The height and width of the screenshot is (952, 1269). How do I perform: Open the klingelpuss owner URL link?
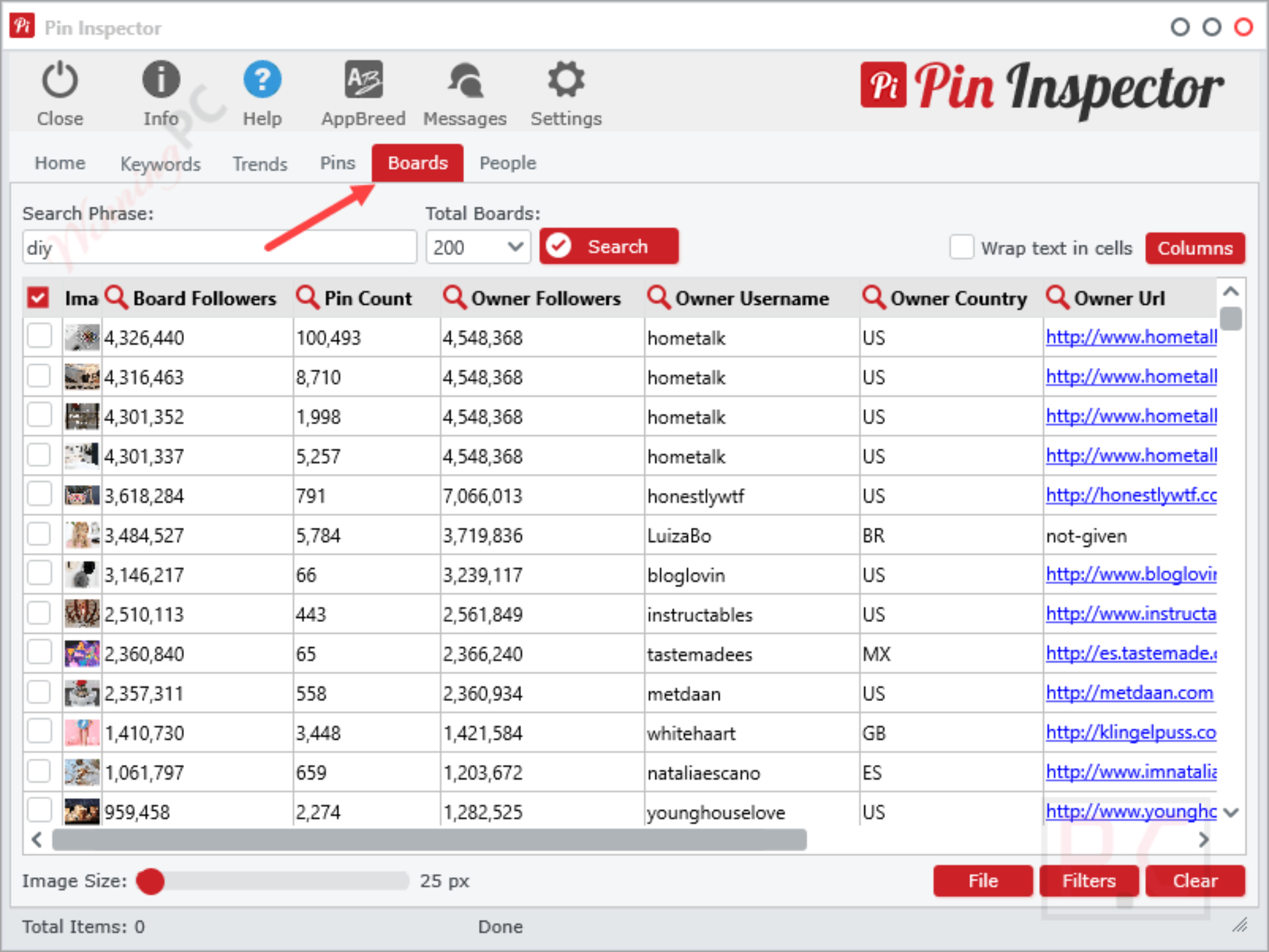[1131, 732]
